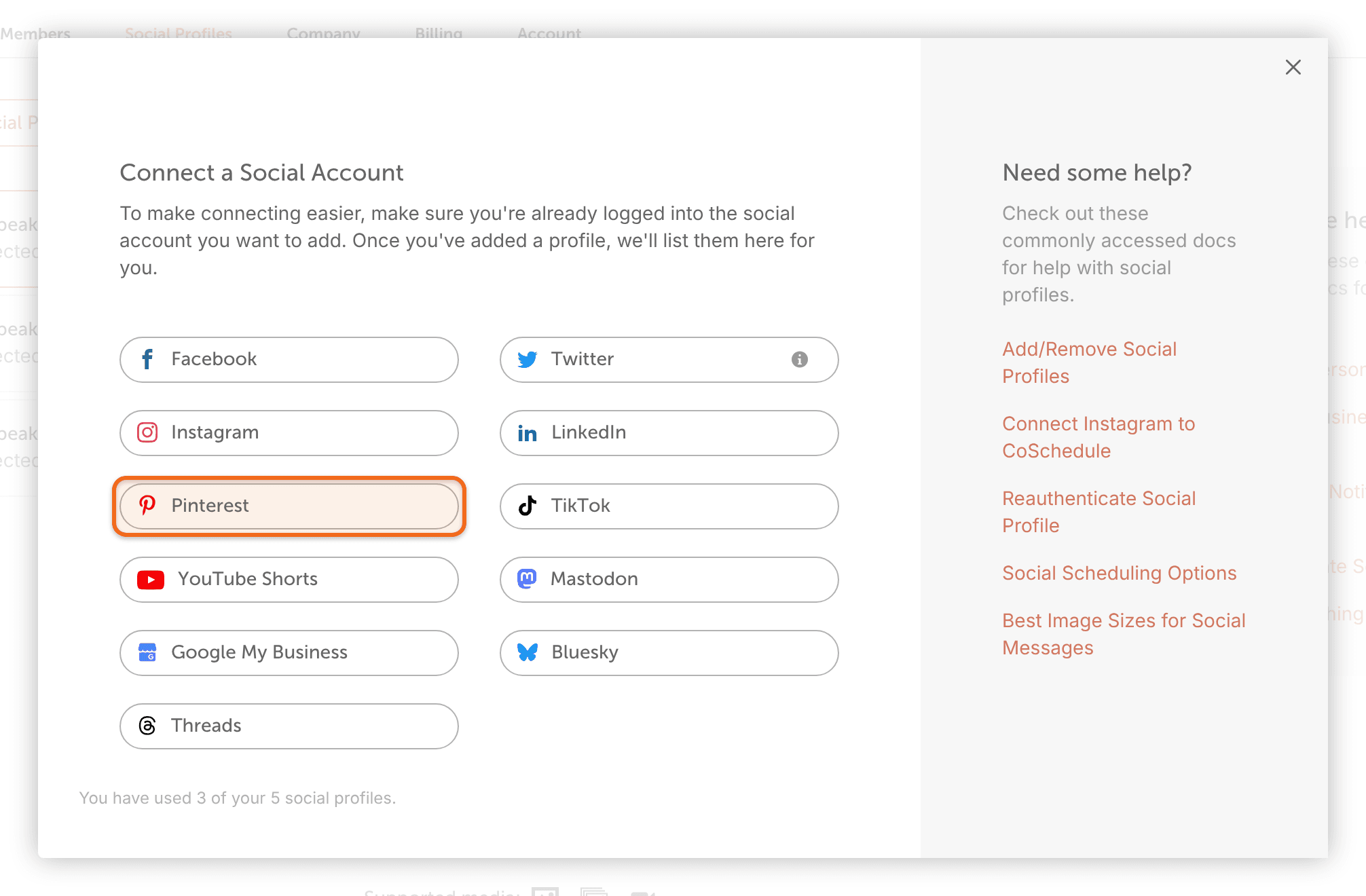This screenshot has height=896, width=1366.
Task: Switch to the Company tab
Action: [x=323, y=33]
